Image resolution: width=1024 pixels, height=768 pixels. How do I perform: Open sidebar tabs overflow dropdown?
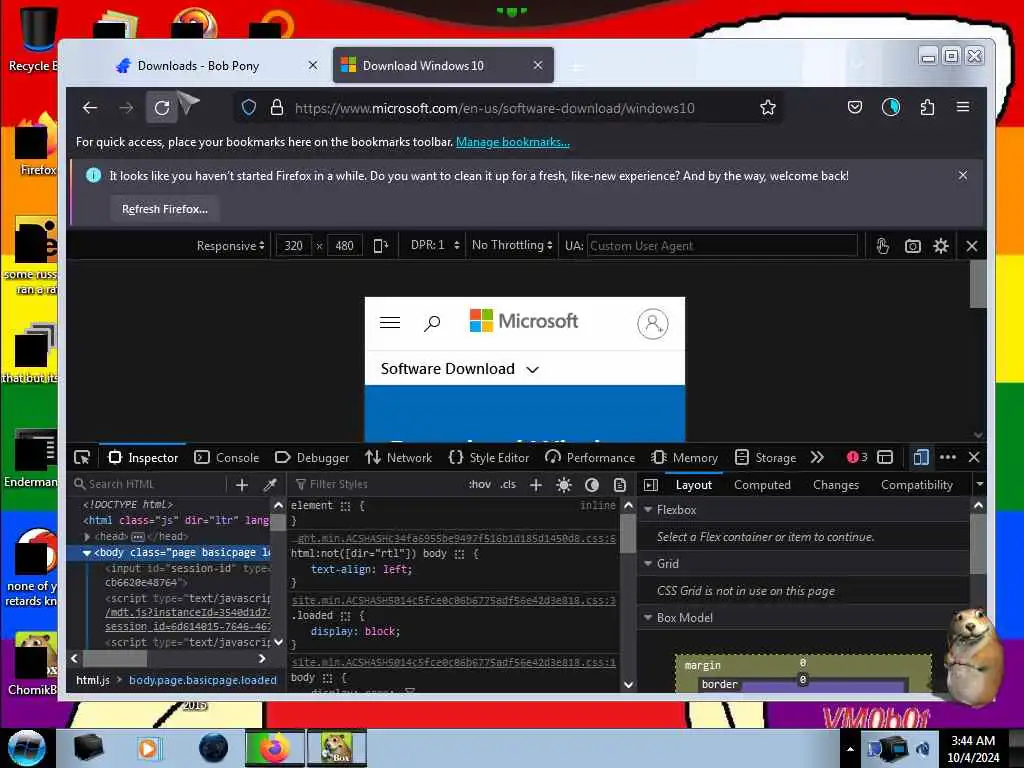979,485
